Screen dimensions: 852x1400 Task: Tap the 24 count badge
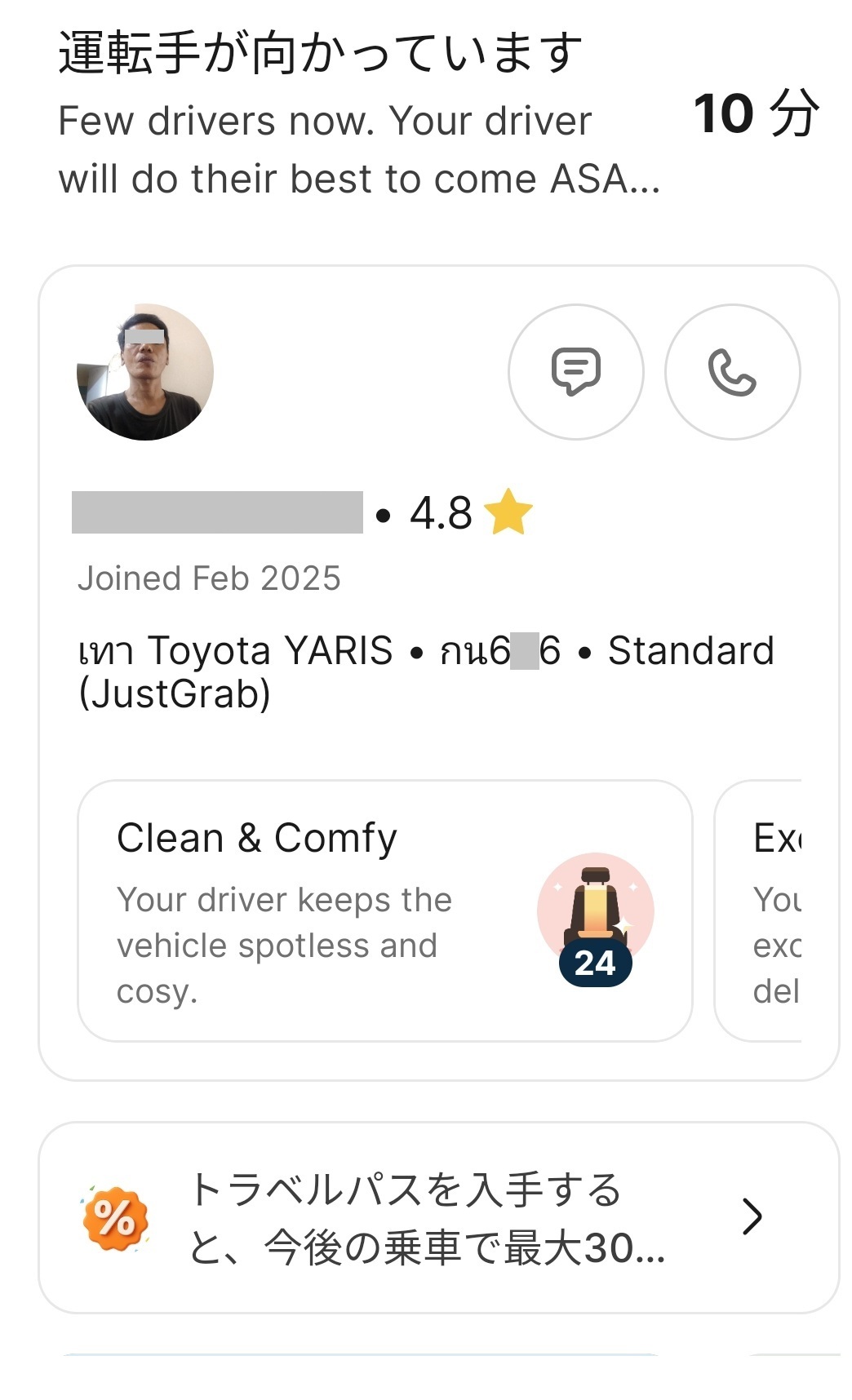pos(595,964)
